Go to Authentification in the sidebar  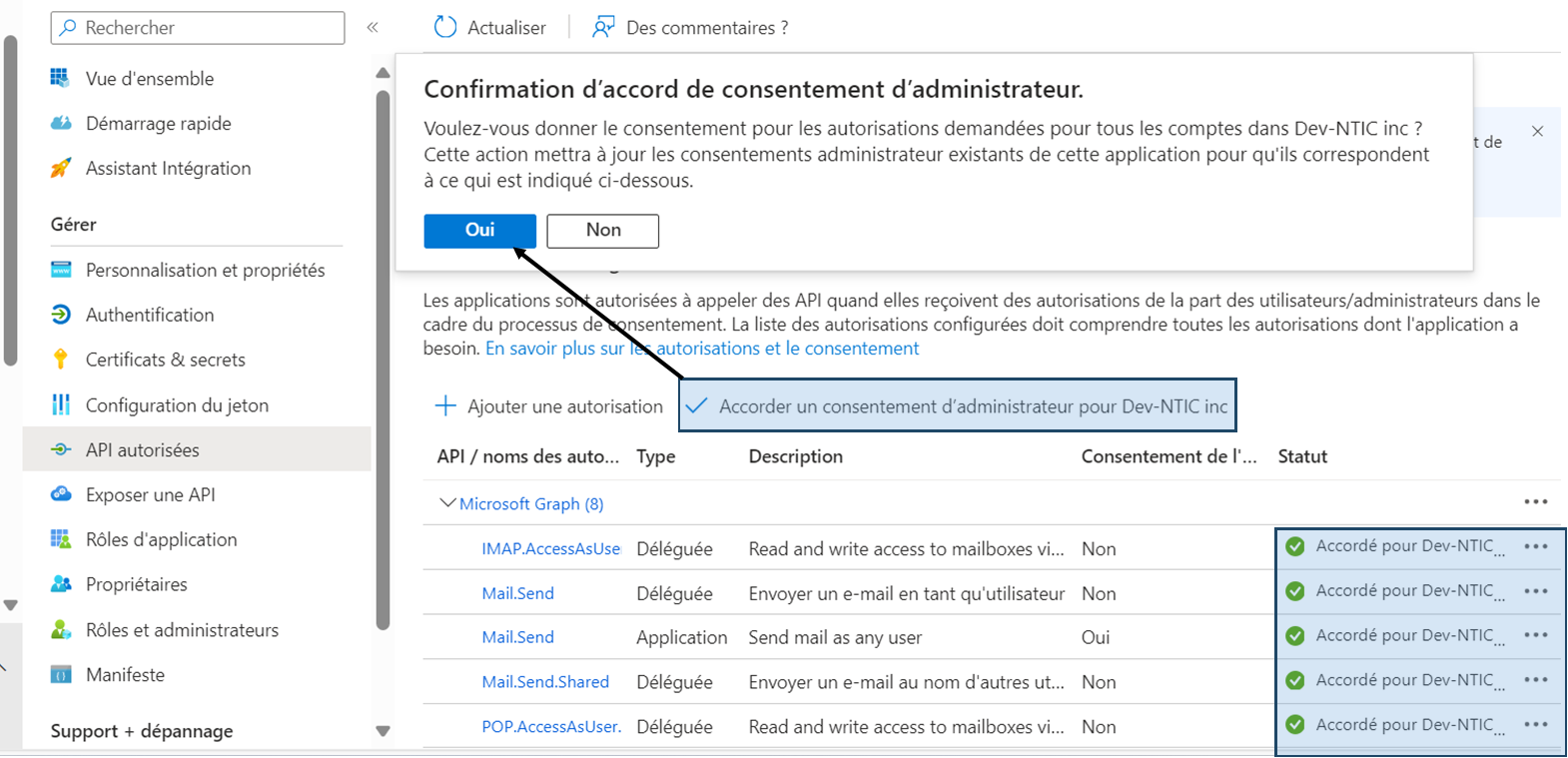[x=149, y=315]
